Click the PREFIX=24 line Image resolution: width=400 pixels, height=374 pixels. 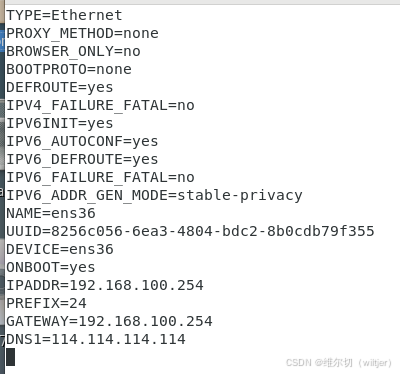[x=46, y=303]
